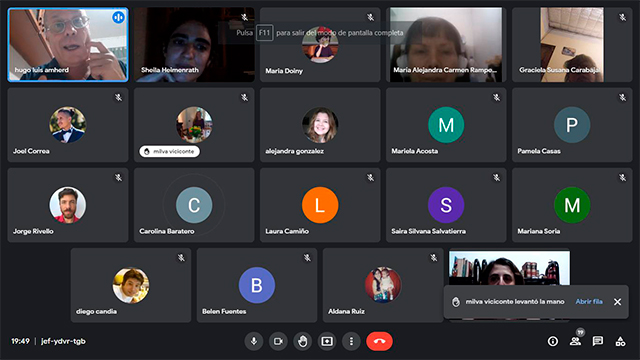Viewport: 640px width, 360px height.
Task: Click the milva viciconte raised-hand badge
Action: (169, 151)
